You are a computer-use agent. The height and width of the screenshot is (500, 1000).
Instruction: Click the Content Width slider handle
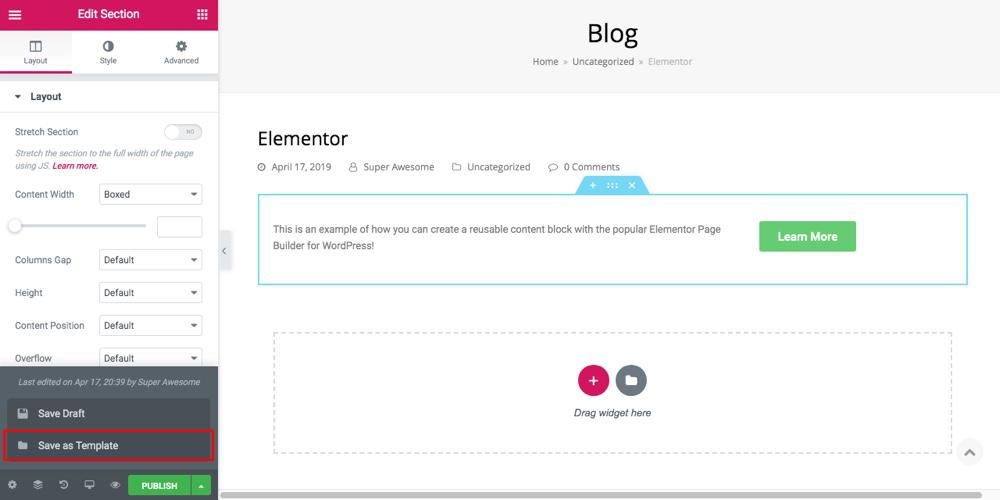pos(15,226)
